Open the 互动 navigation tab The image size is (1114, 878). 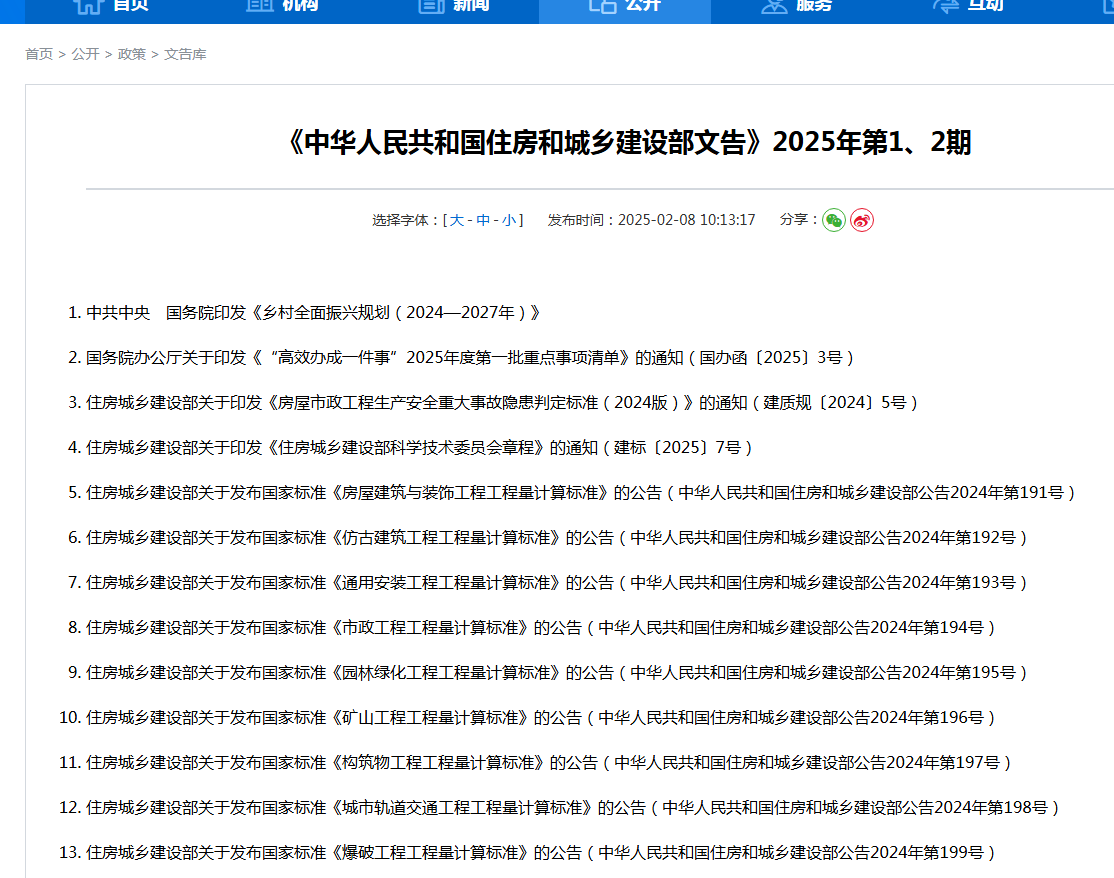(x=968, y=6)
